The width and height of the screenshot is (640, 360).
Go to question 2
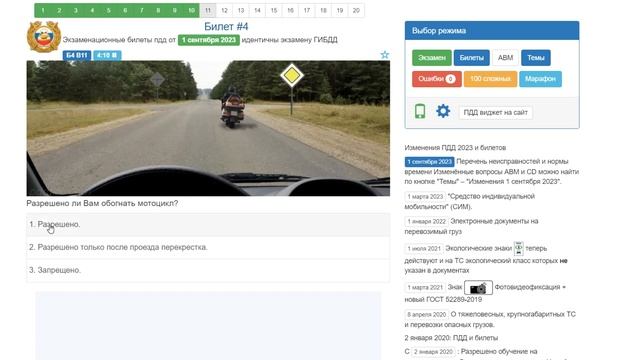pos(59,11)
